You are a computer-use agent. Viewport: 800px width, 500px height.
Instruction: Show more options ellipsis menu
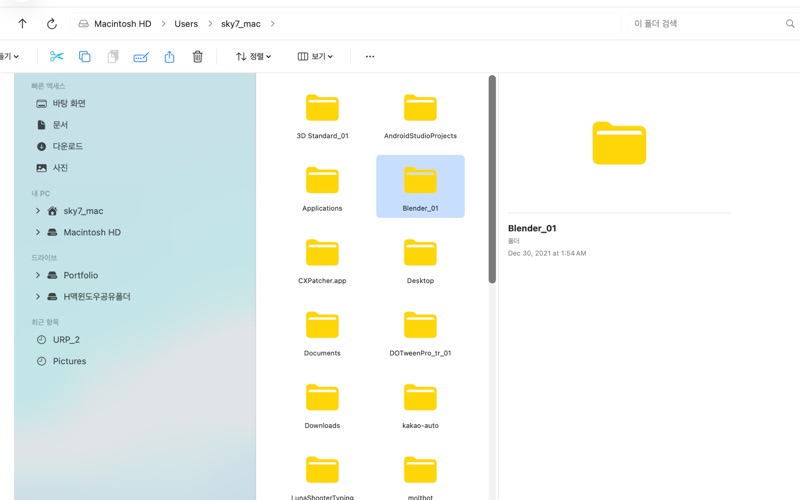(370, 56)
